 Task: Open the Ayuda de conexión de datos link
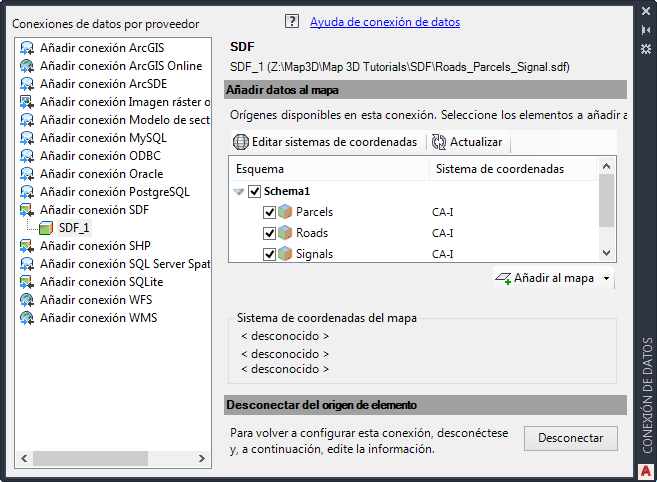pos(385,21)
